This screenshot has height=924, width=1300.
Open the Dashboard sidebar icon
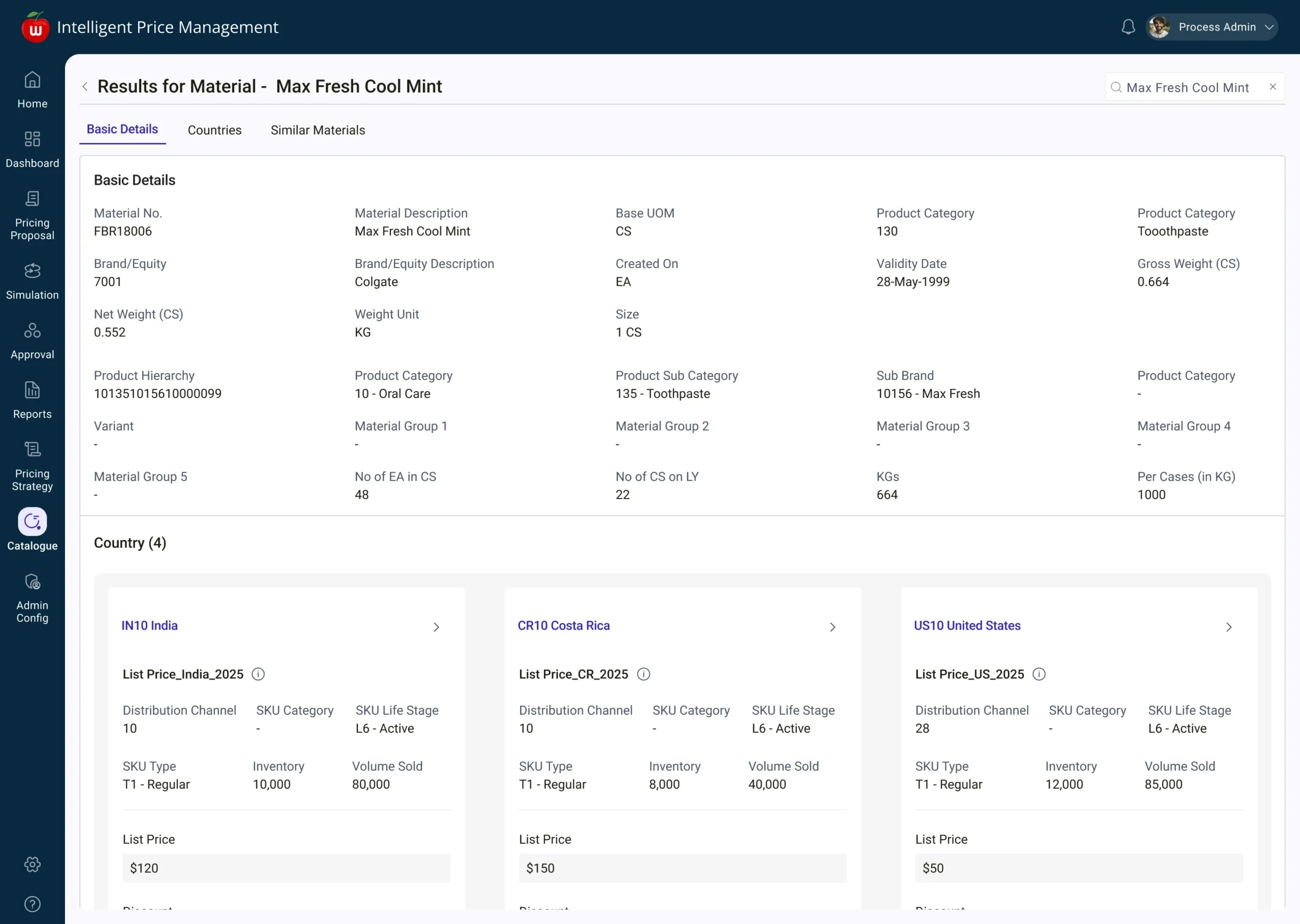pyautogui.click(x=32, y=139)
